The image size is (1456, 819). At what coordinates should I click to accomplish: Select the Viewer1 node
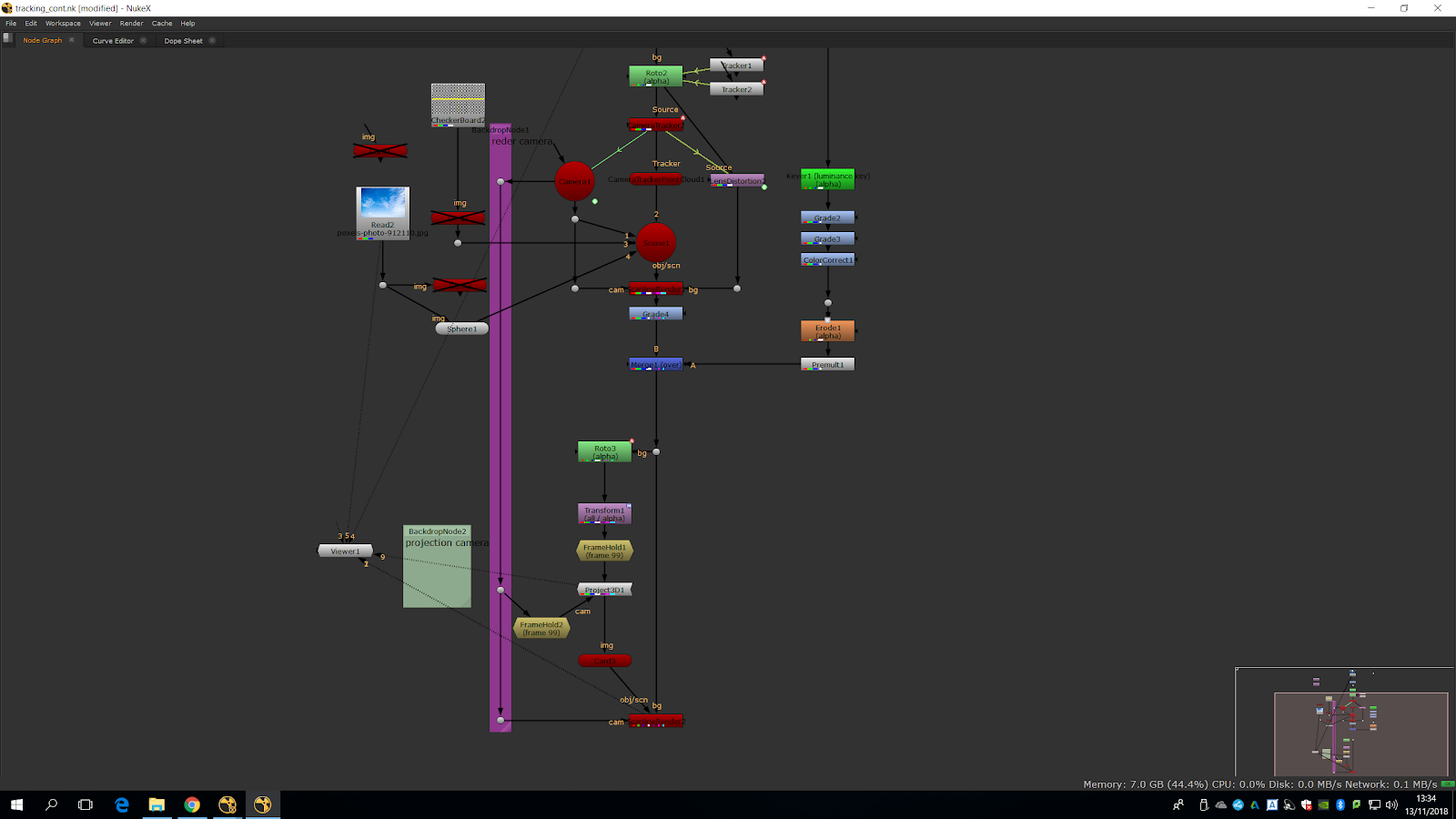coord(345,551)
